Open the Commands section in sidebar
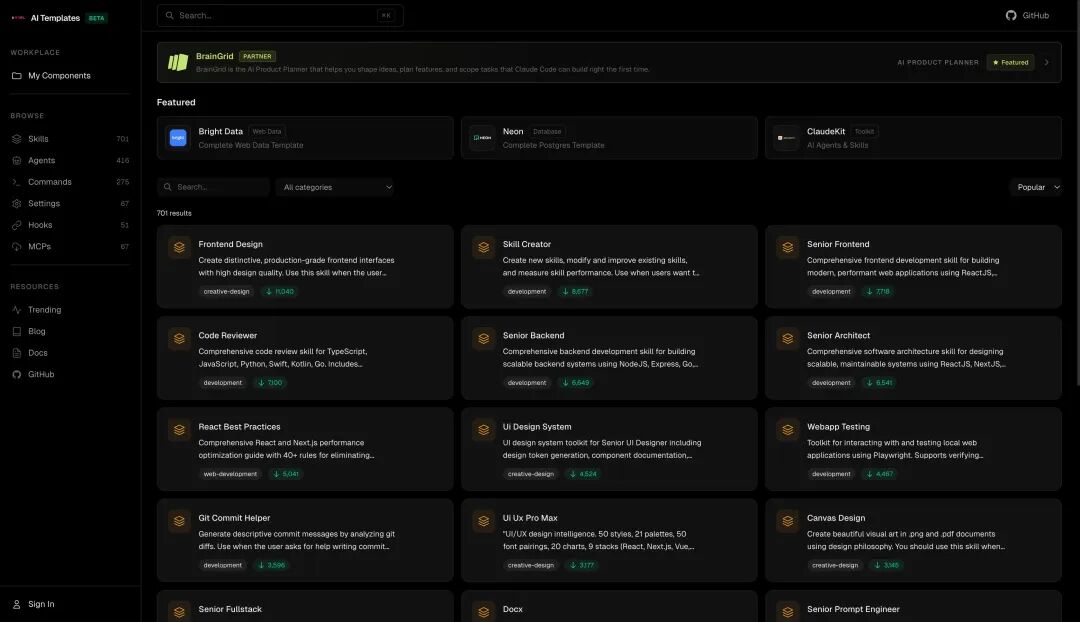The height and width of the screenshot is (622, 1080). coord(50,182)
